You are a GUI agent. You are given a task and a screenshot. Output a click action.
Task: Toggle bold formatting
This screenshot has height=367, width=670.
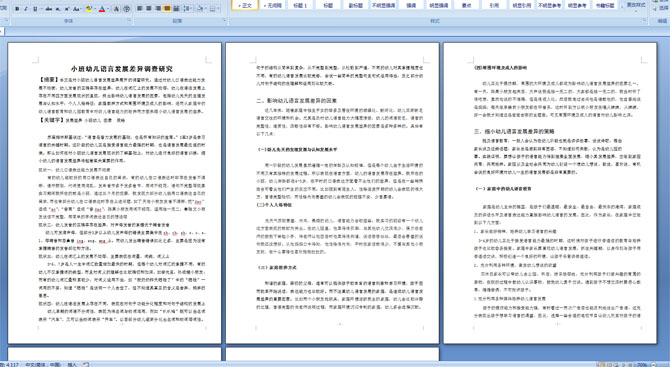17,9
